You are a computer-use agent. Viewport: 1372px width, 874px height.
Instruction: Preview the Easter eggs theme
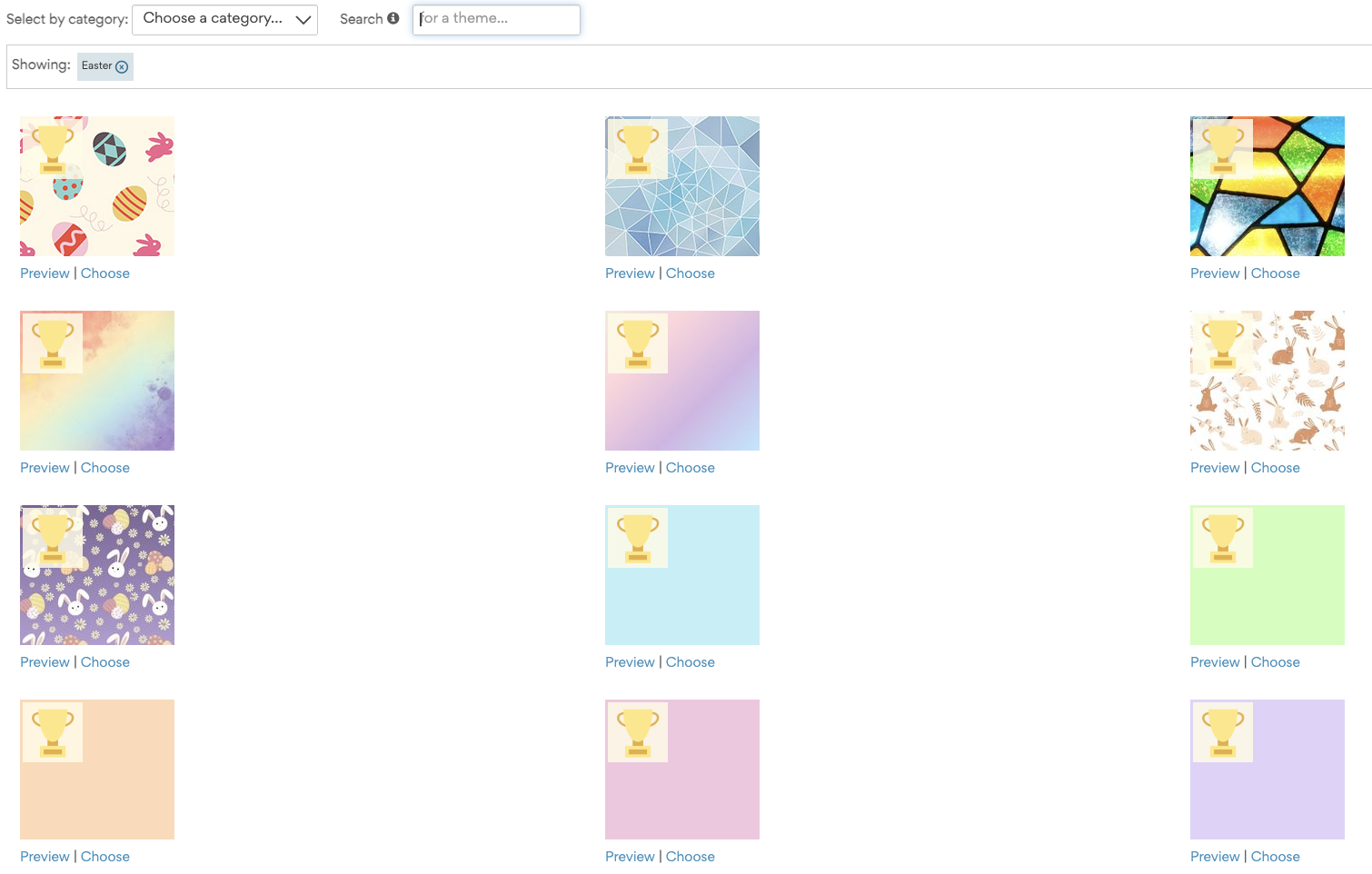click(x=45, y=273)
